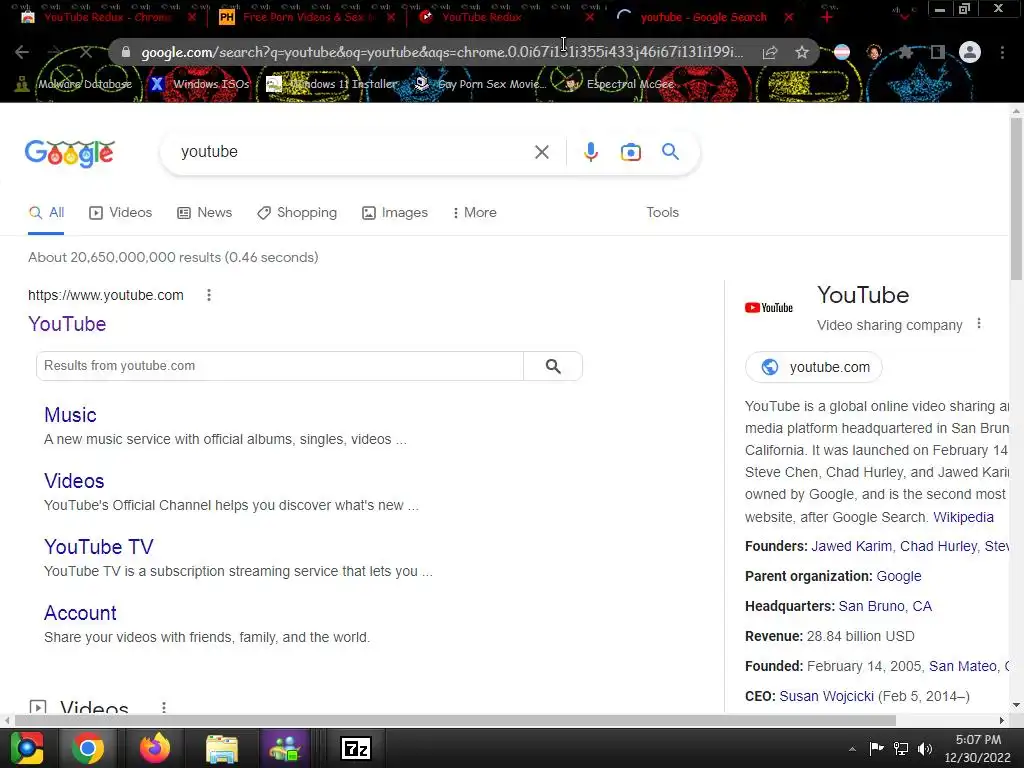Click the vertical page scrollbar thumb
This screenshot has height=768, width=1024.
click(x=1016, y=199)
